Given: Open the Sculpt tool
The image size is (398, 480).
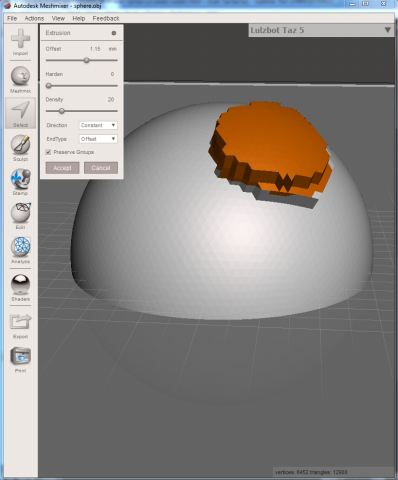Looking at the screenshot, I should tap(20, 148).
